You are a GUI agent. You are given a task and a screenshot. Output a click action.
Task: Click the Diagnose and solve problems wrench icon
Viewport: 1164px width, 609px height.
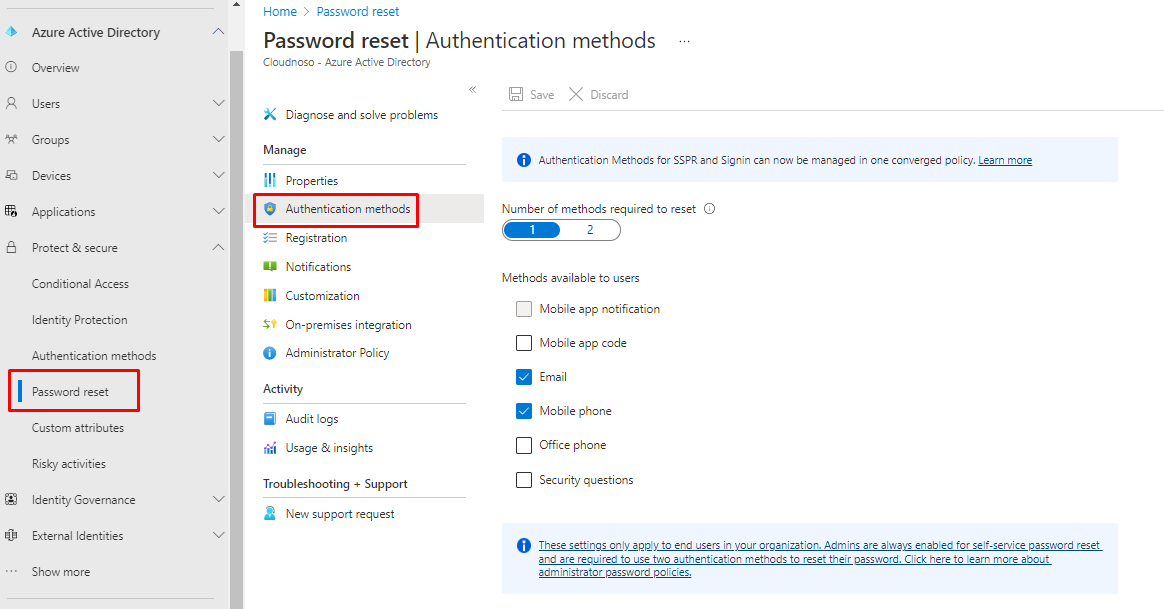(x=270, y=115)
